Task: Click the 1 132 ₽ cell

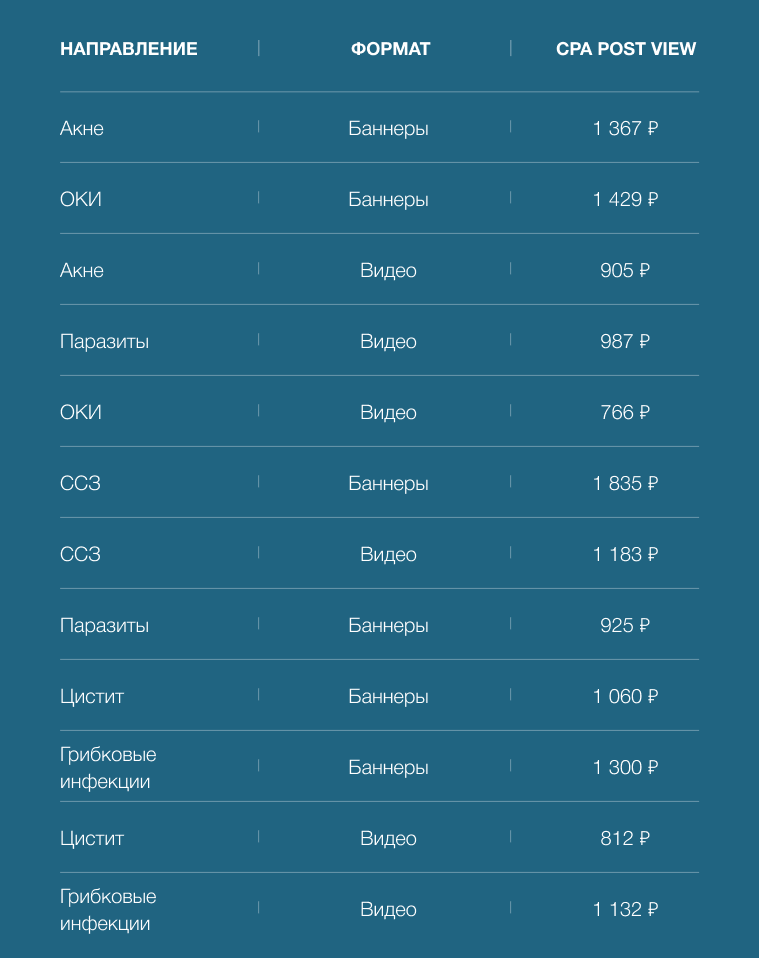Action: click(x=625, y=909)
